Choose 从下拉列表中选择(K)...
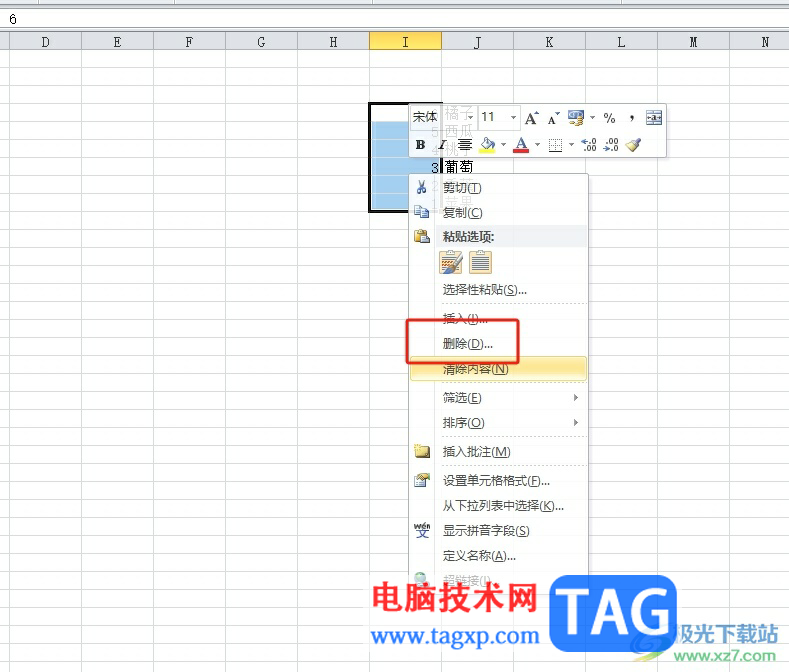Viewport: 789px width, 672px height. (x=498, y=506)
